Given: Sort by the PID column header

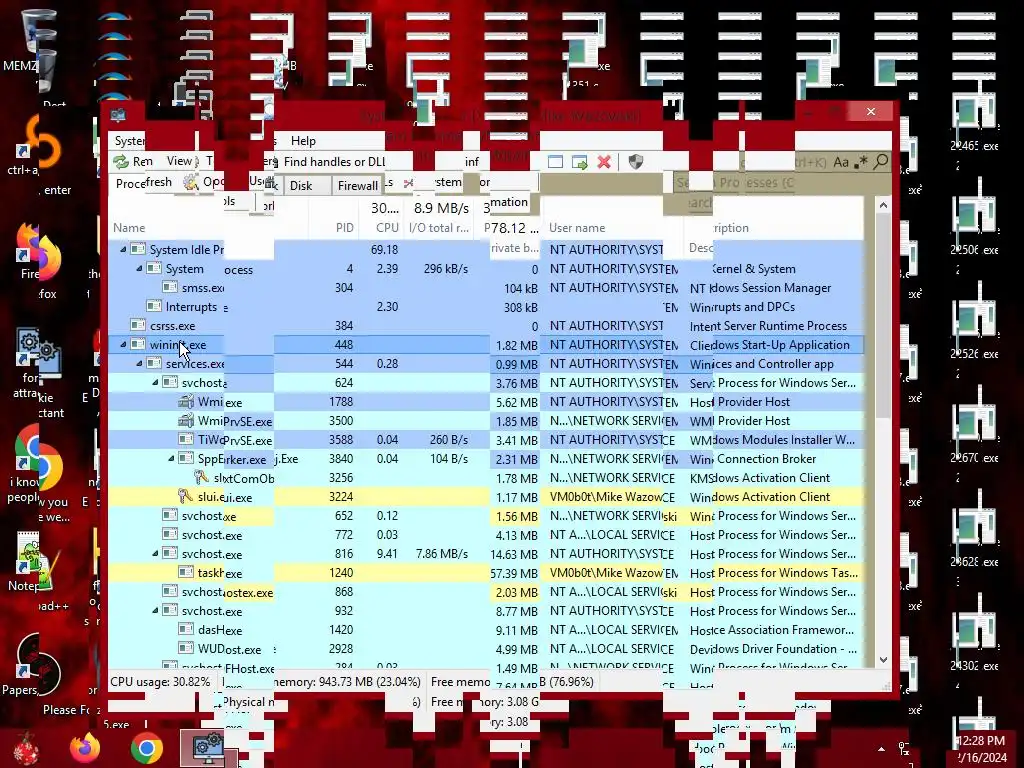Looking at the screenshot, I should tap(344, 228).
